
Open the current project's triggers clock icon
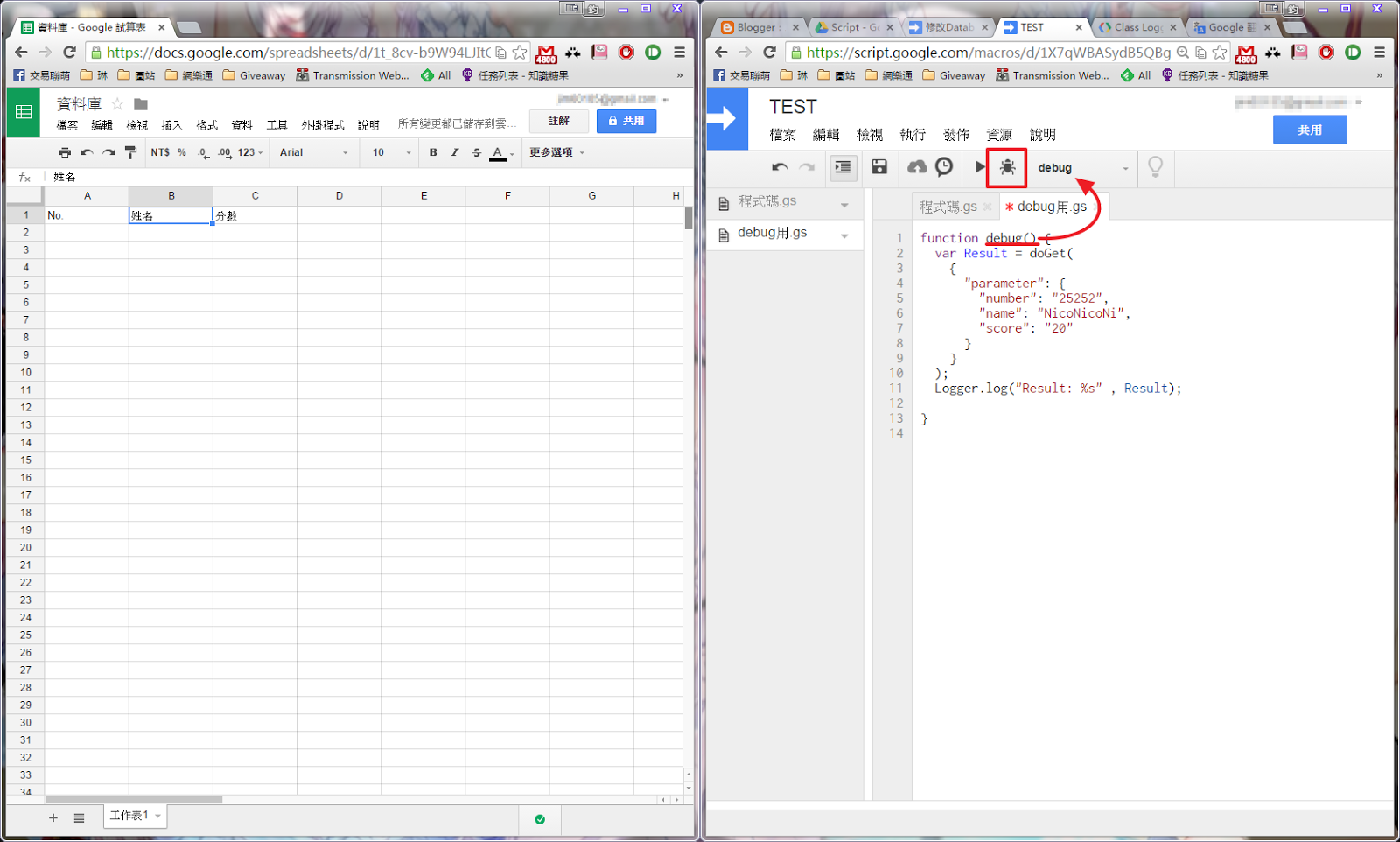pos(944,166)
